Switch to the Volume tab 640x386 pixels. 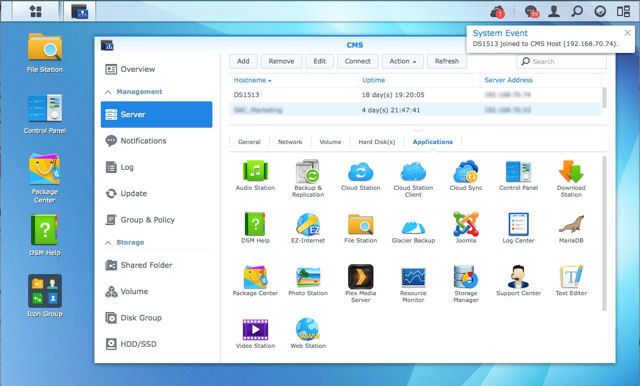330,142
